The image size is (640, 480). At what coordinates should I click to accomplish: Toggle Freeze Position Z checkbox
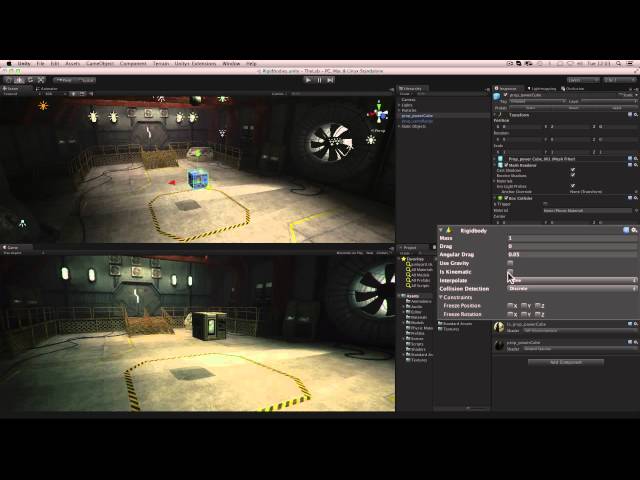click(538, 306)
